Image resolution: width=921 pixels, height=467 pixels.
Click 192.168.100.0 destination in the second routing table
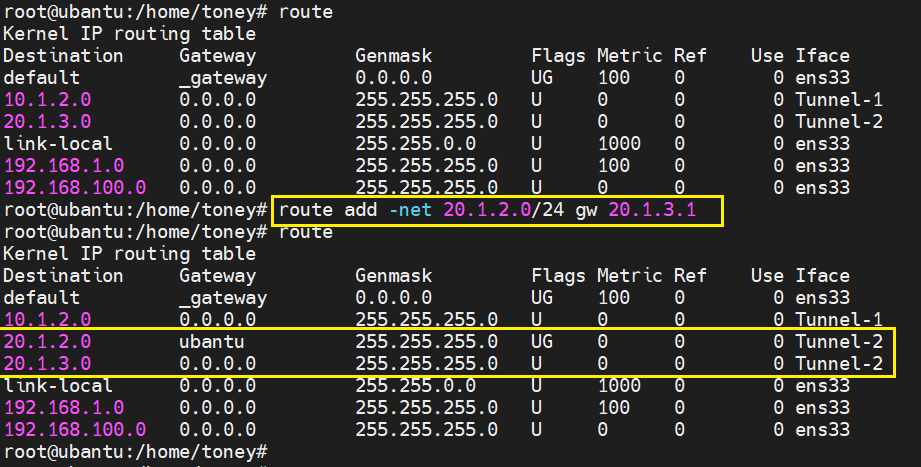click(75, 429)
